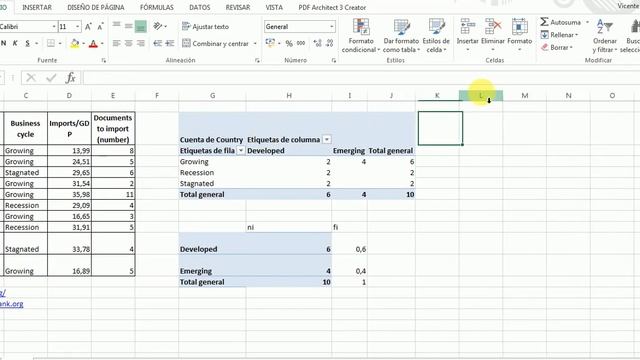Open FÓRMULAS ribbon tab
The image size is (640, 360).
(157, 7)
